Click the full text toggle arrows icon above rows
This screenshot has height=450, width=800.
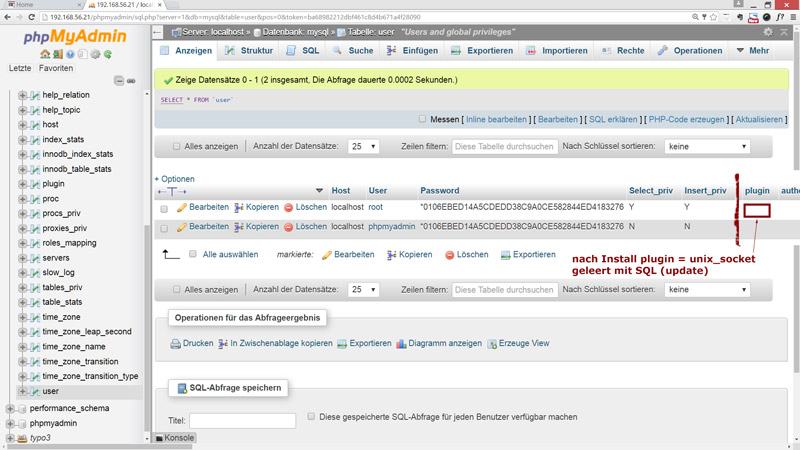point(172,191)
